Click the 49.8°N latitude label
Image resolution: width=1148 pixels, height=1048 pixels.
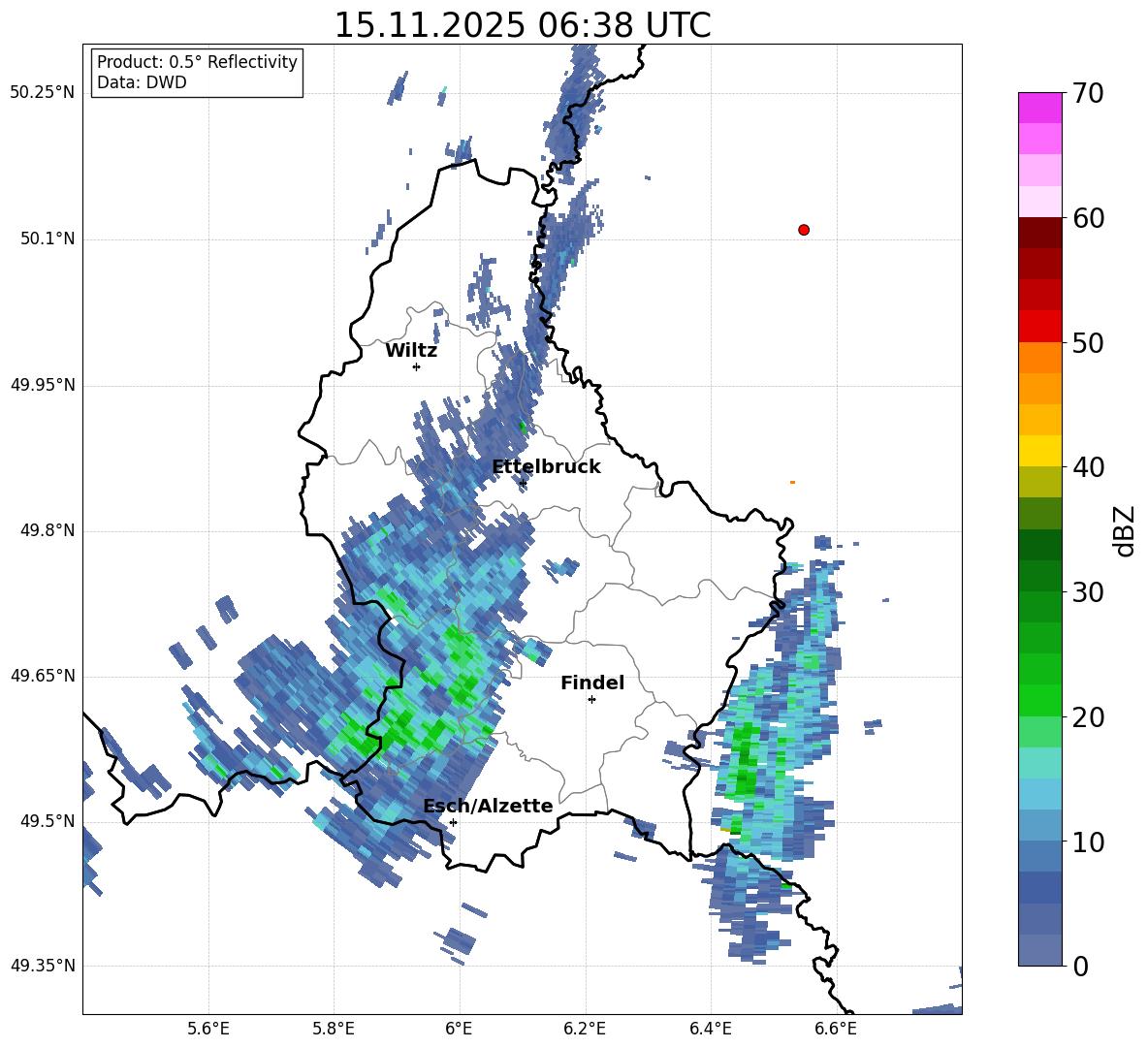47,530
